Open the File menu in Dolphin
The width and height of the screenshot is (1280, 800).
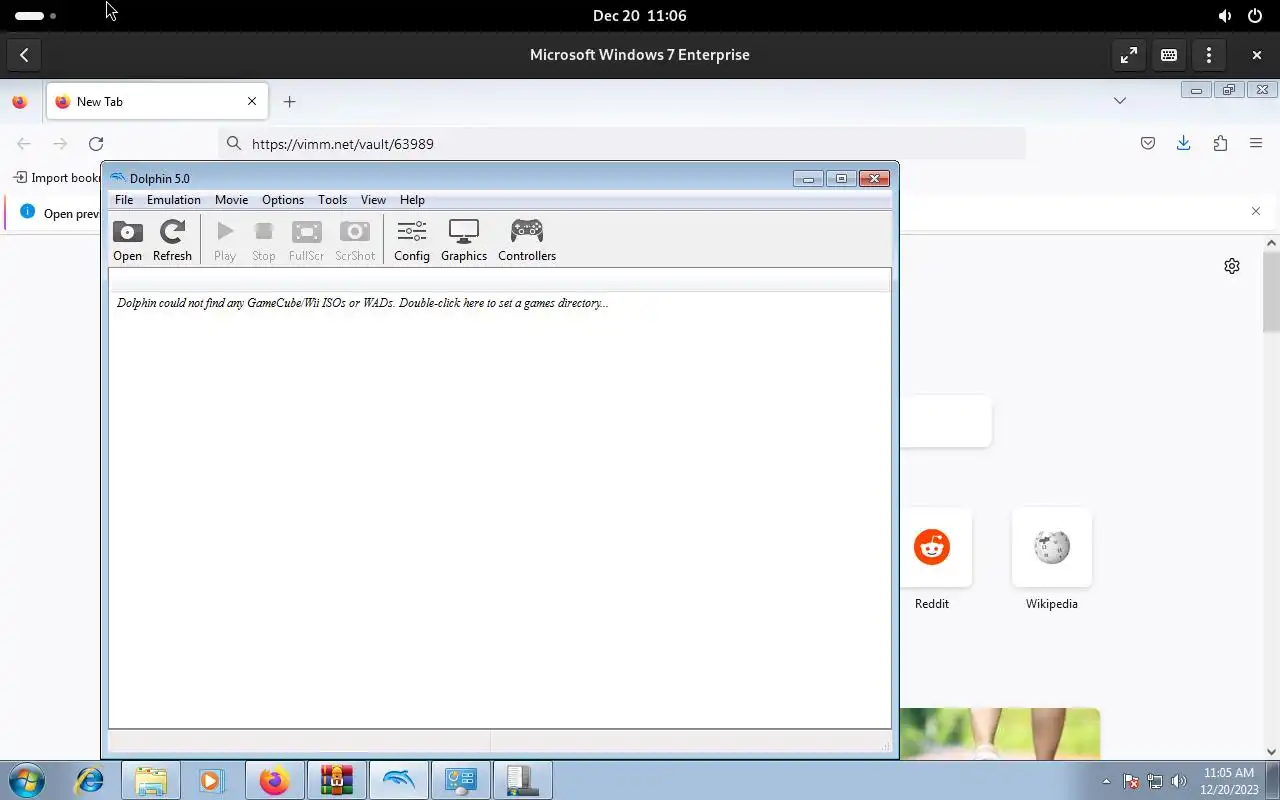(124, 200)
